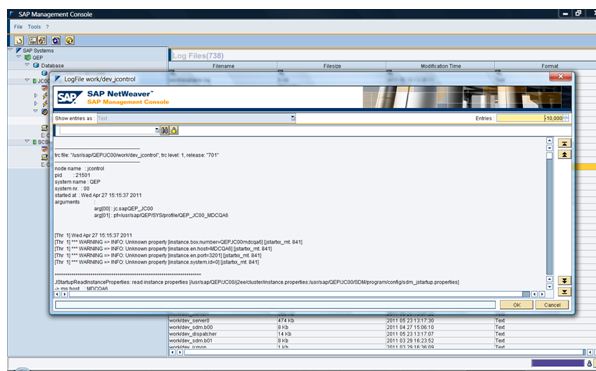Click the yellow circular toolbar icon

[x=70, y=40]
